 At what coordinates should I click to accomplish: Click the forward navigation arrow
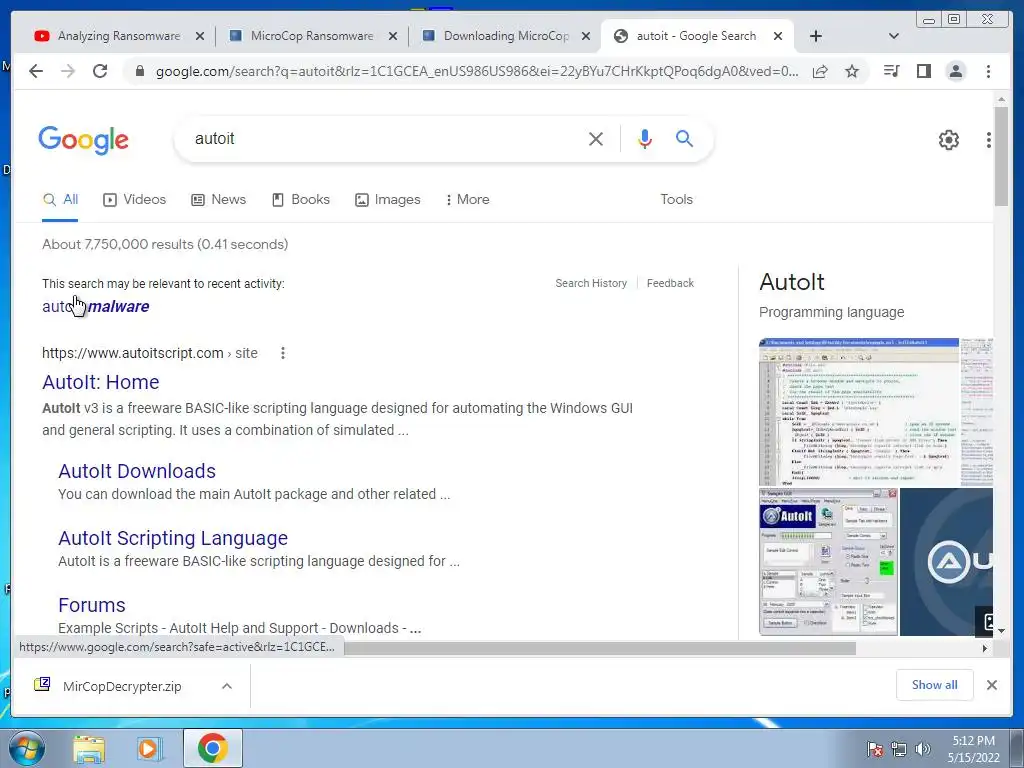pos(68,71)
